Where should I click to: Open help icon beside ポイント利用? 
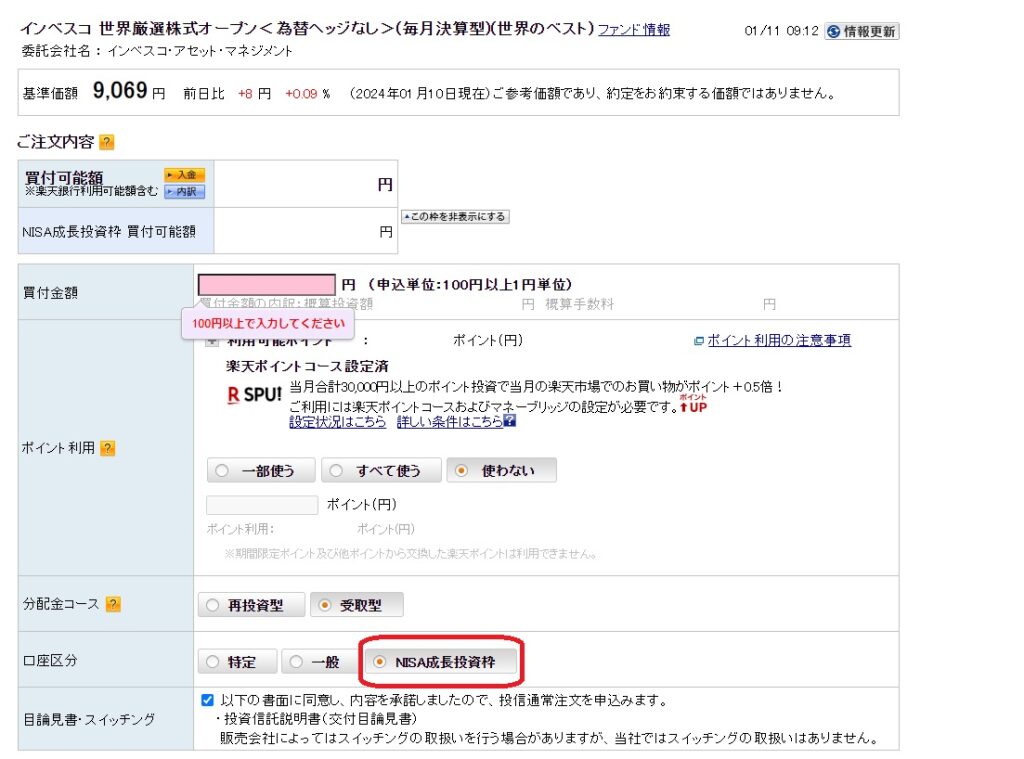pyautogui.click(x=108, y=448)
